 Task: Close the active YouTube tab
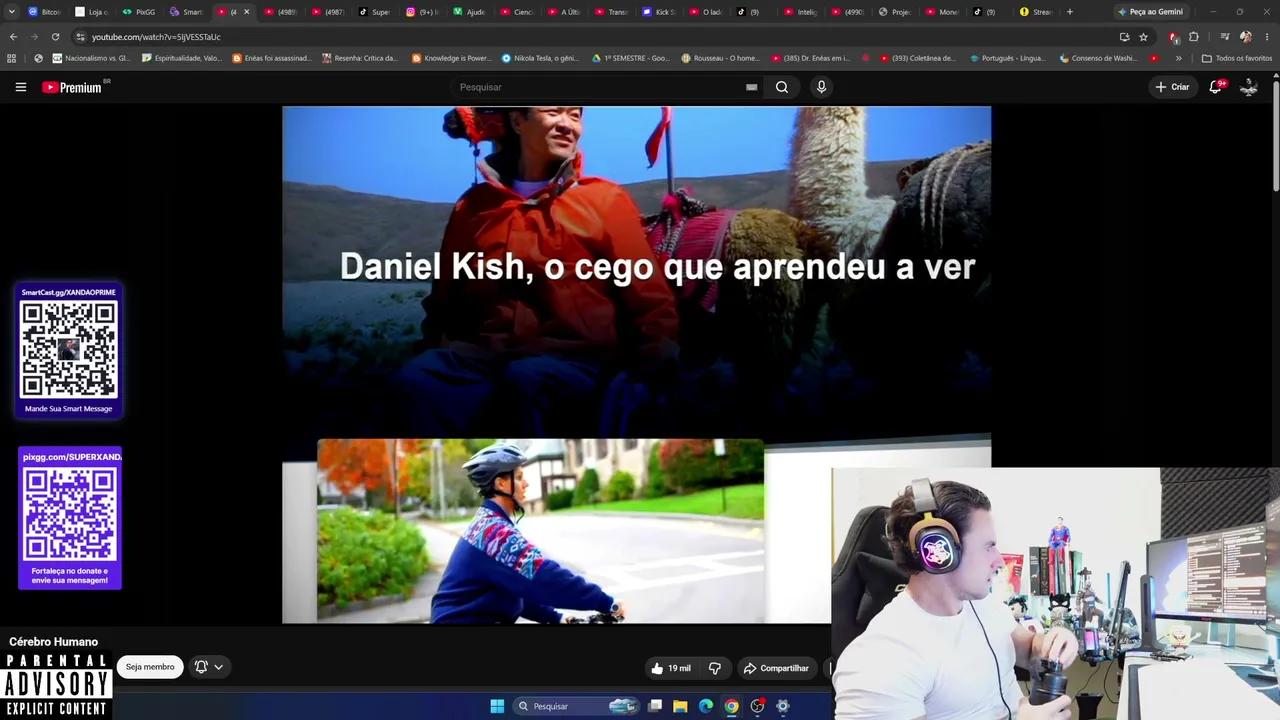click(x=246, y=12)
